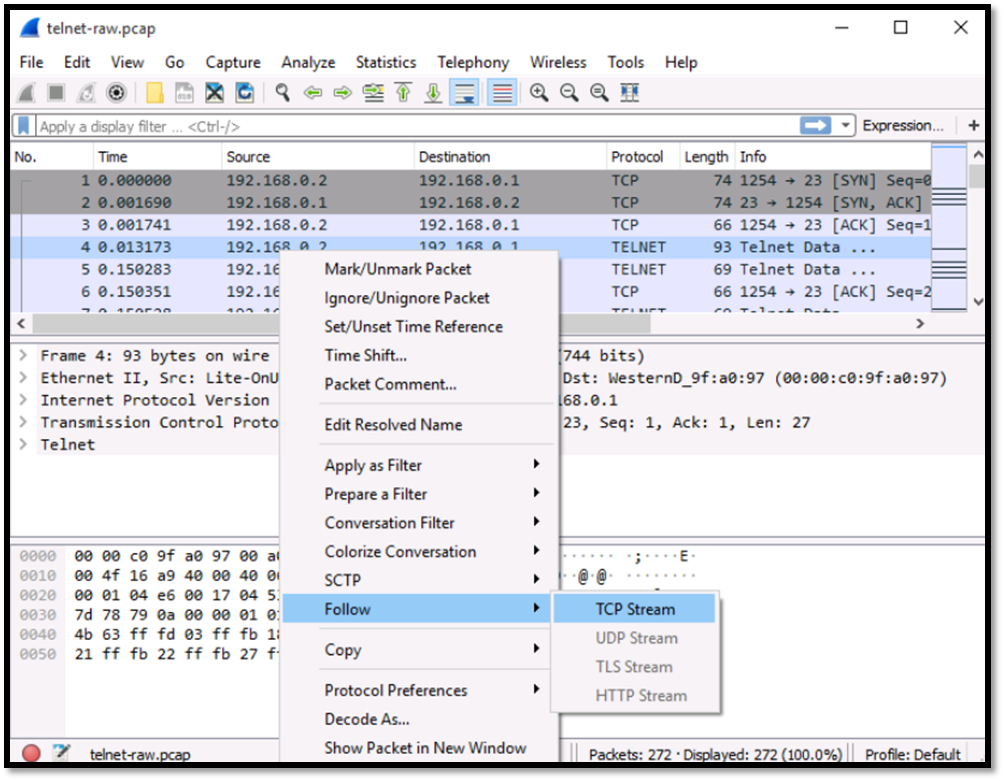Expand Transmission Control Protocol node
The height and width of the screenshot is (781, 1004).
click(23, 423)
